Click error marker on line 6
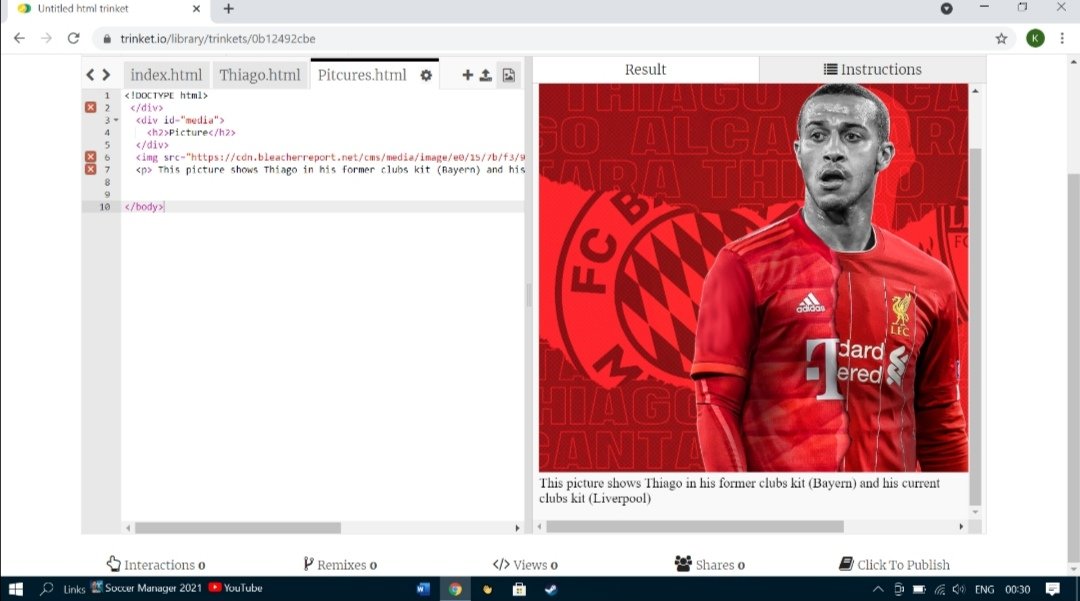Screen dimensions: 1080x601 pyautogui.click(x=90, y=157)
